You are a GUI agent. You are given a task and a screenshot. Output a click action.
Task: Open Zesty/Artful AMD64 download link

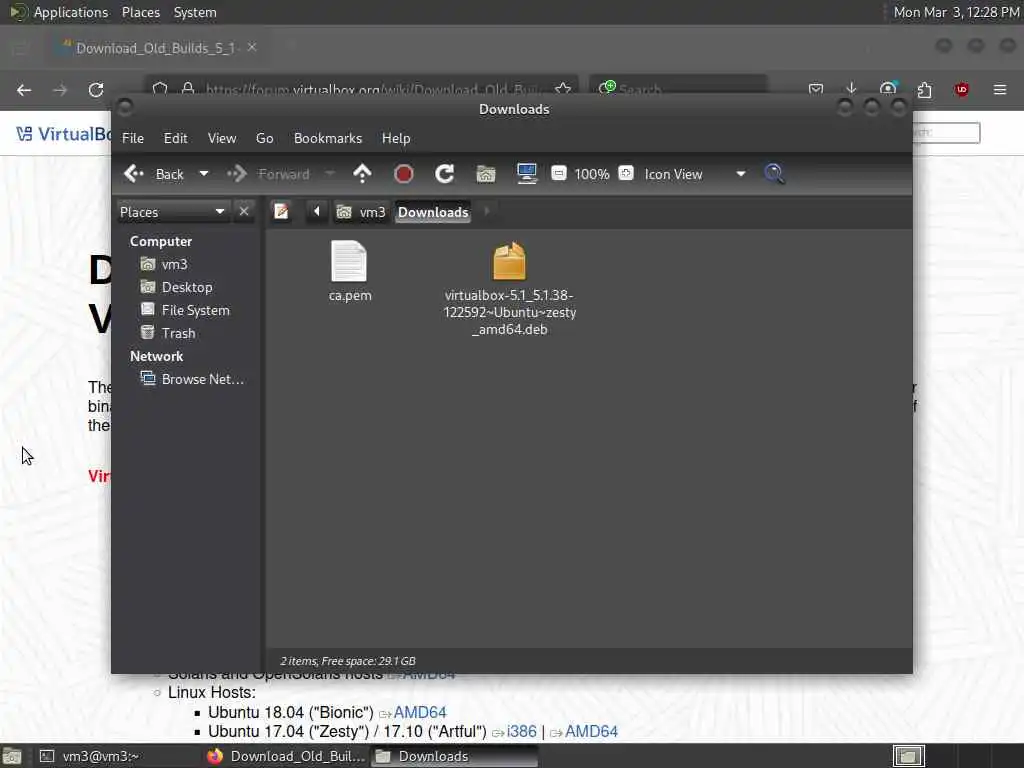point(591,731)
